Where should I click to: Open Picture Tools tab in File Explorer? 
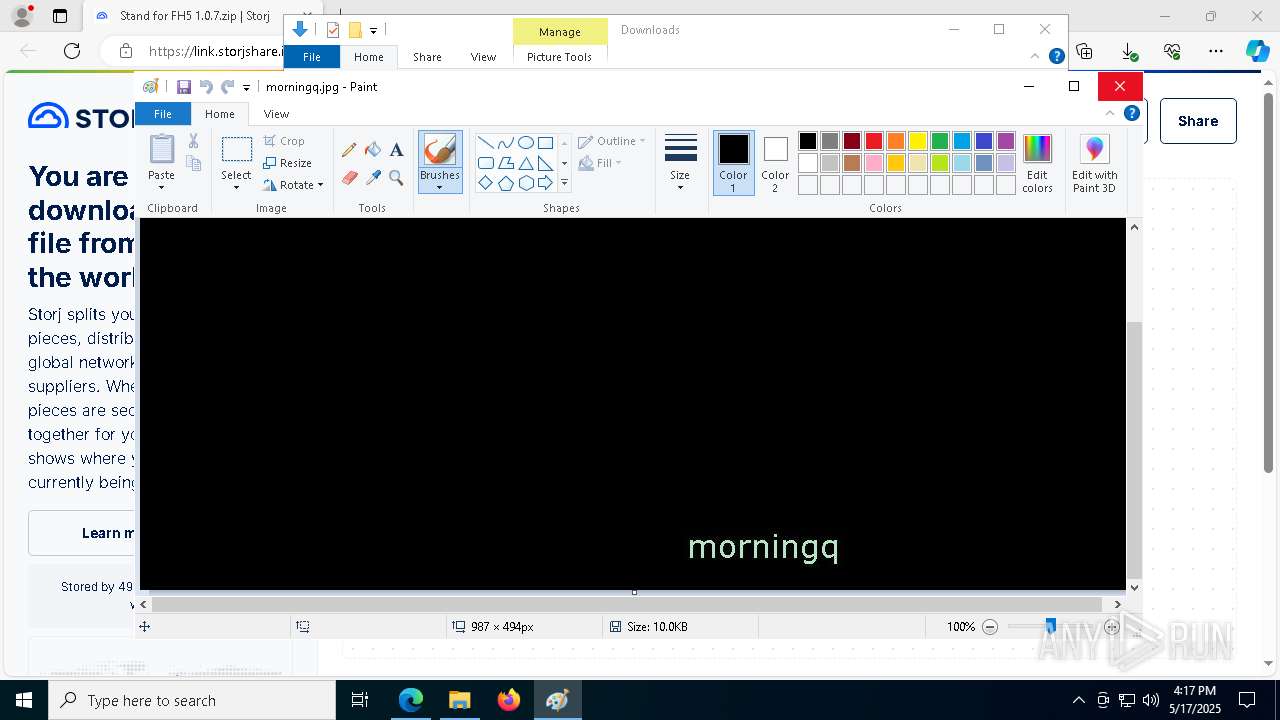coord(559,57)
